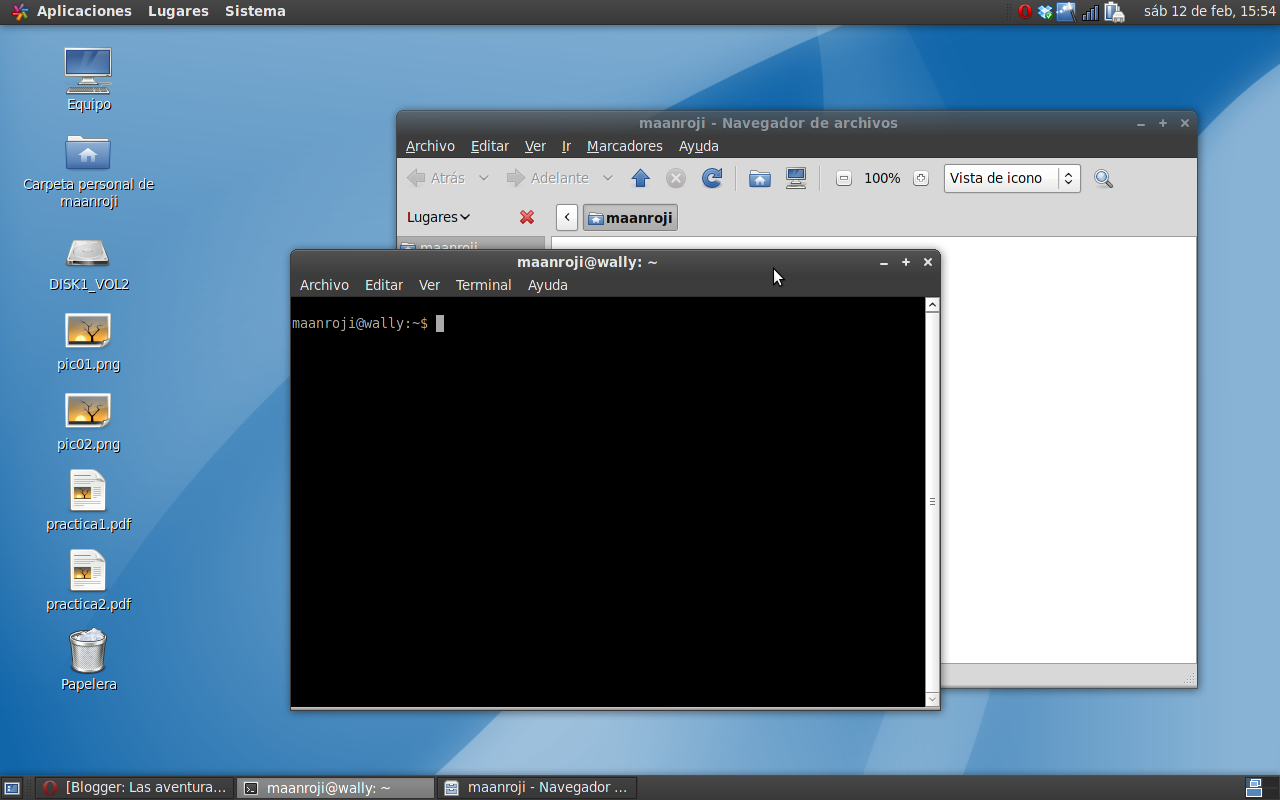Click the path bar left scroll arrow
The image size is (1280, 800).
pyautogui.click(x=567, y=217)
